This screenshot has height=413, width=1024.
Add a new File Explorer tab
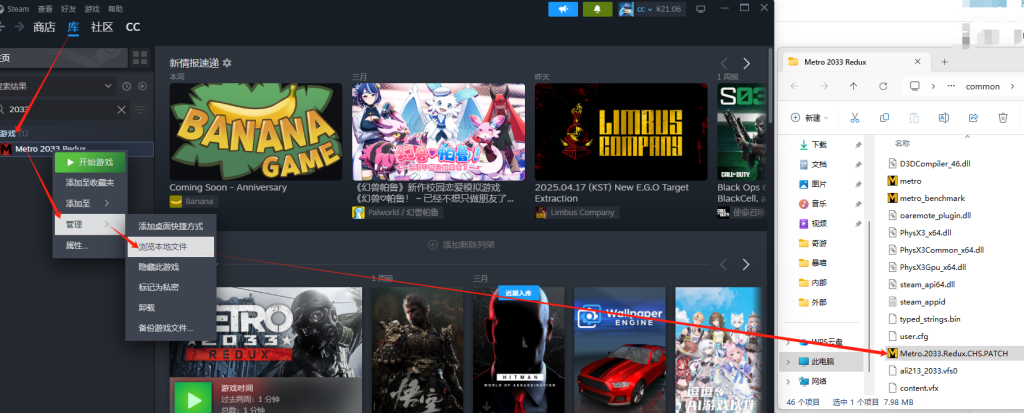tap(944, 62)
